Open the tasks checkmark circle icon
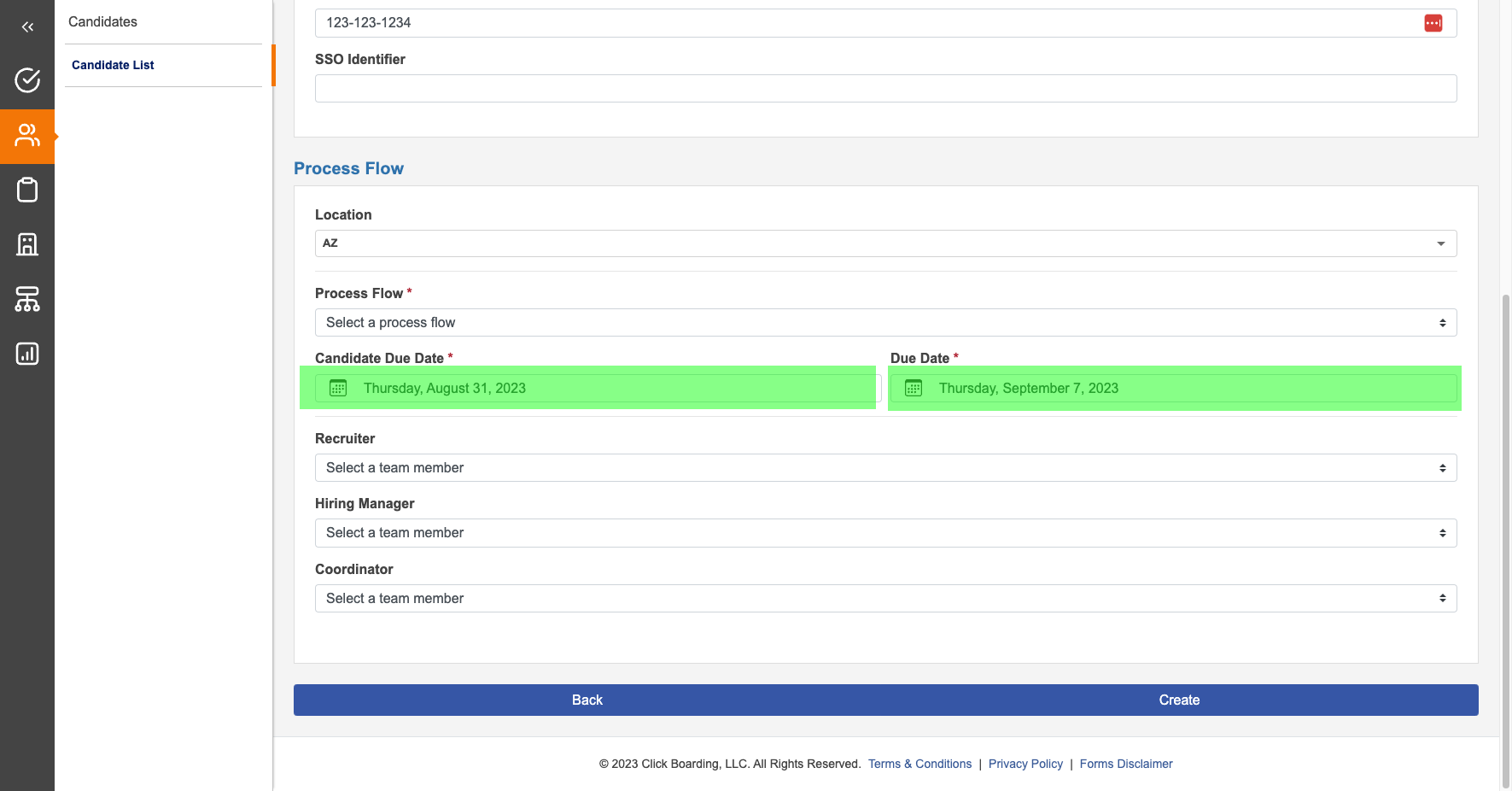 pyautogui.click(x=27, y=80)
